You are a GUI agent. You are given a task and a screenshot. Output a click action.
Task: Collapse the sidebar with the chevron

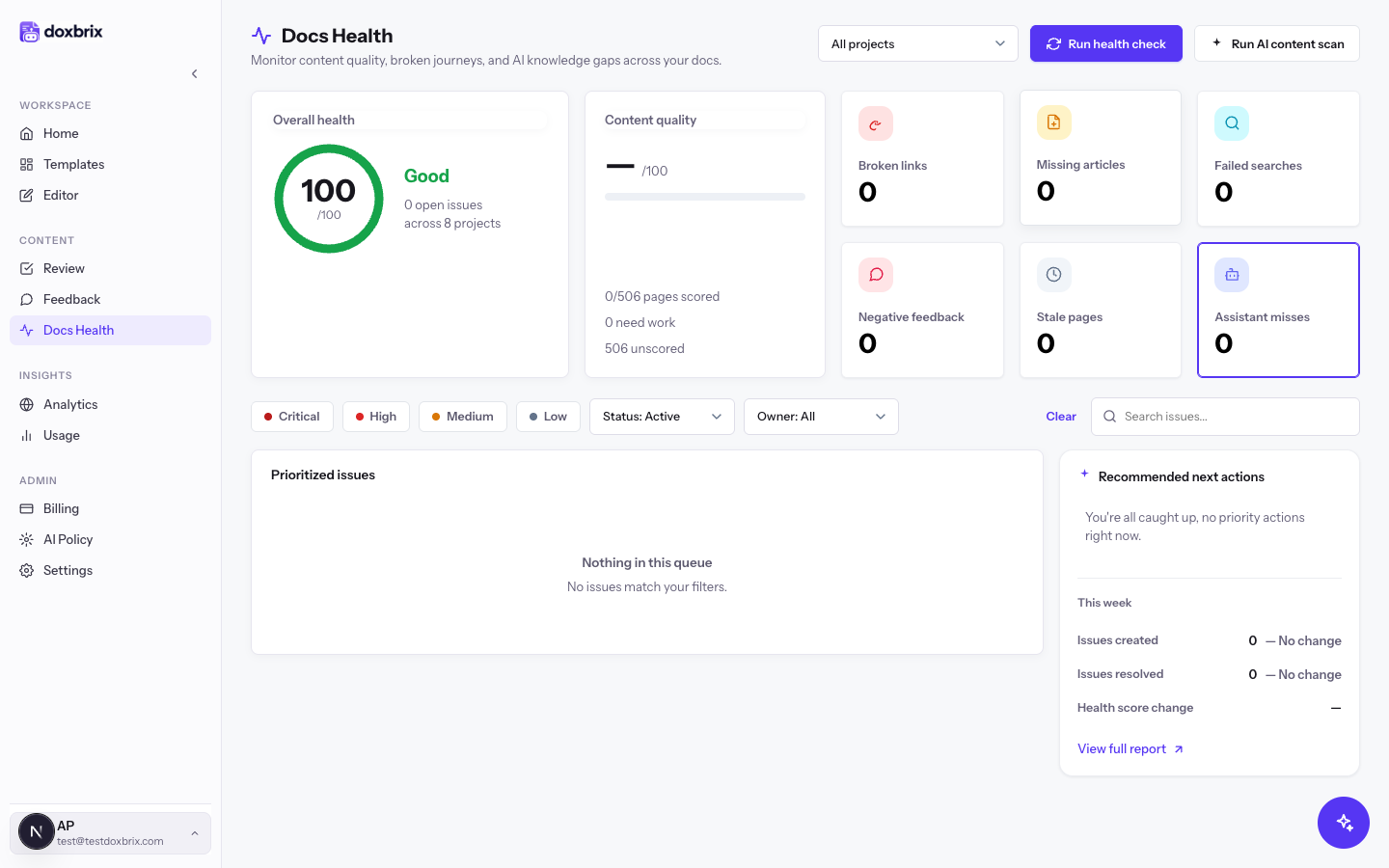[194, 73]
